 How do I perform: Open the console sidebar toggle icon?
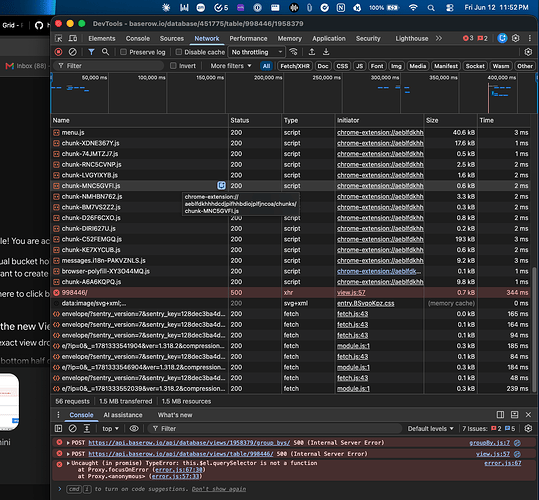[58, 429]
